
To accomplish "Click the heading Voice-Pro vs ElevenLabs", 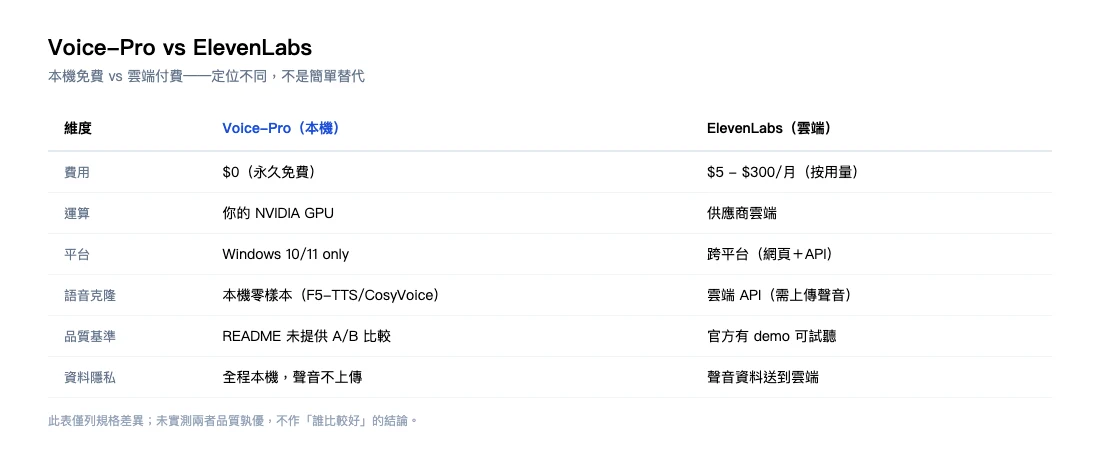I will pos(180,48).
